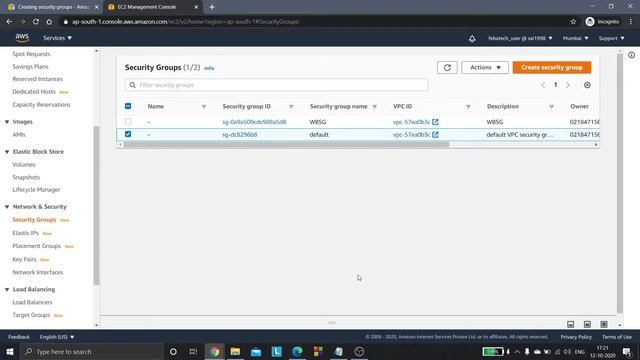The image size is (640, 360).
Task: Reload the browser page
Action: point(36,22)
